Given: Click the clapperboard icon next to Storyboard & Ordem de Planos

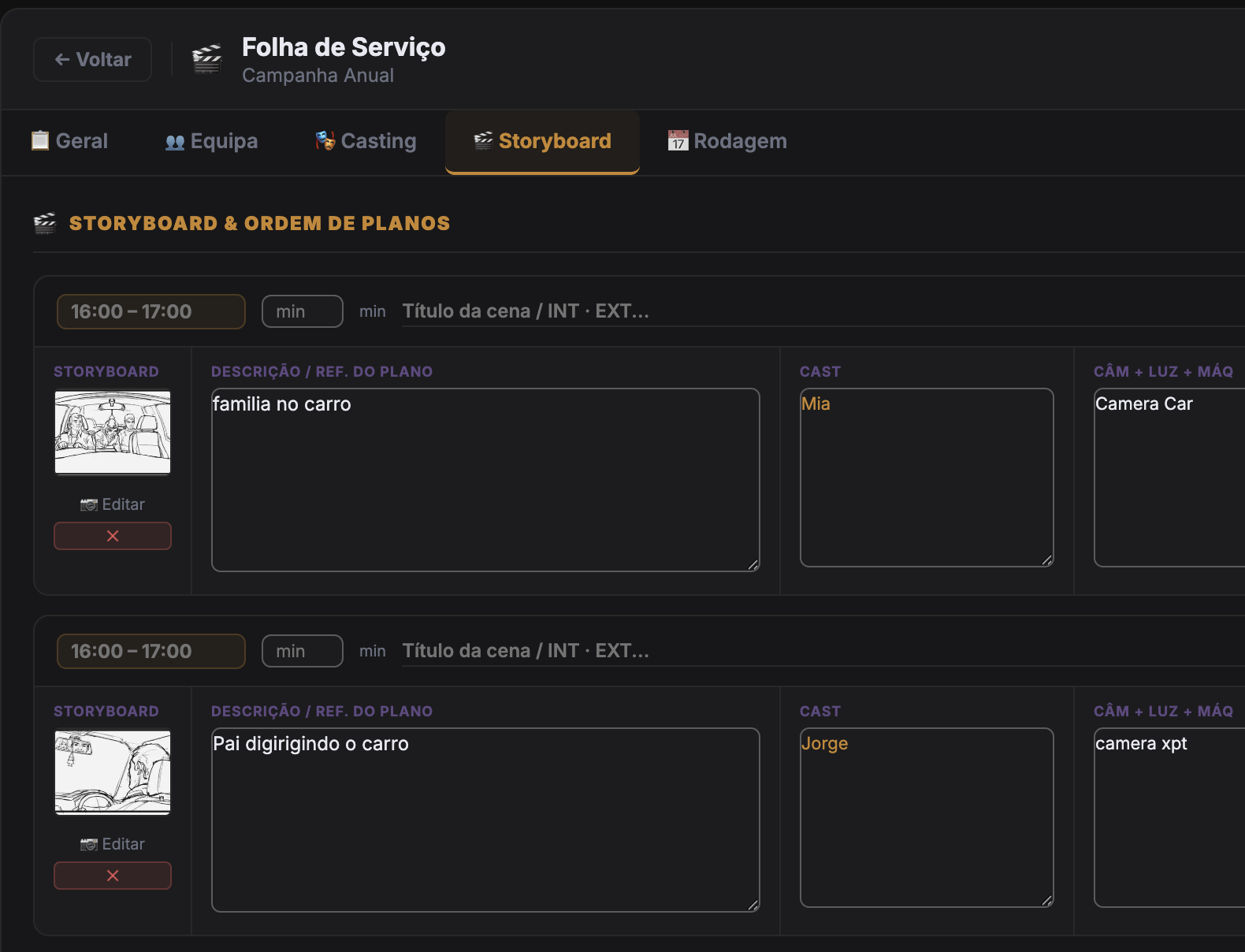Looking at the screenshot, I should coord(45,223).
